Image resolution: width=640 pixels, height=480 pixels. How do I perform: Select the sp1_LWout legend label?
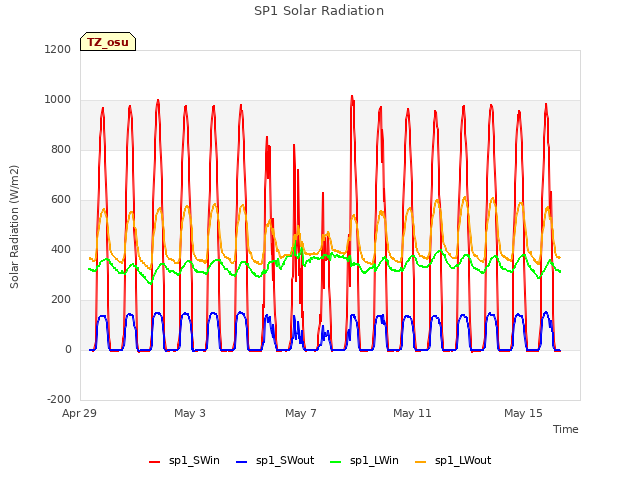click(x=463, y=460)
